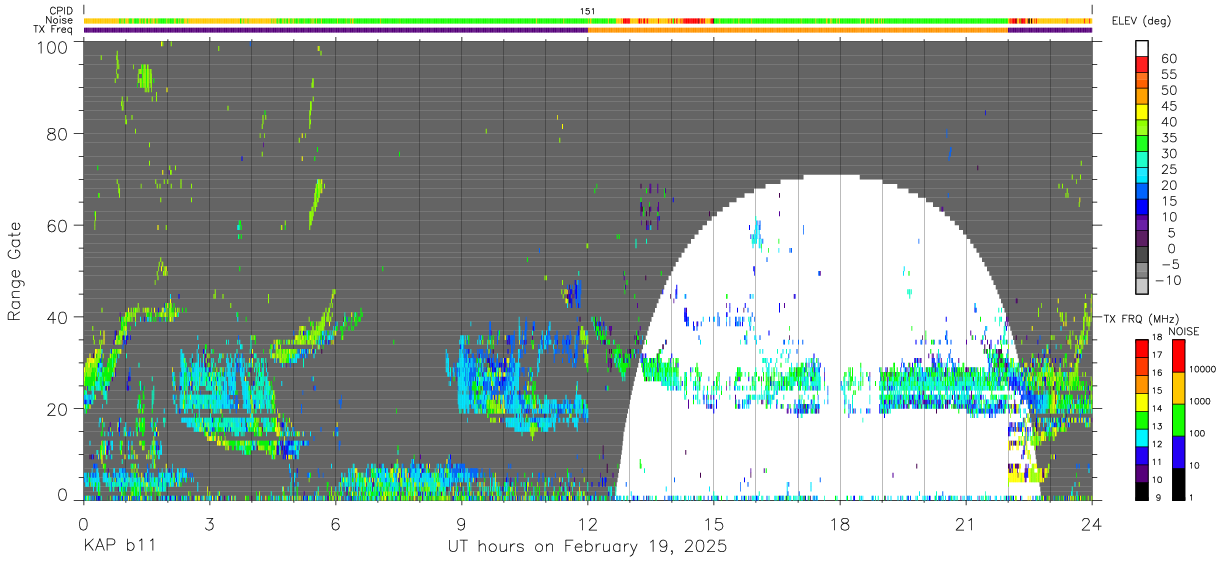Click the x-axis tick label '18'
The width and height of the screenshot is (1228, 567).
click(839, 525)
